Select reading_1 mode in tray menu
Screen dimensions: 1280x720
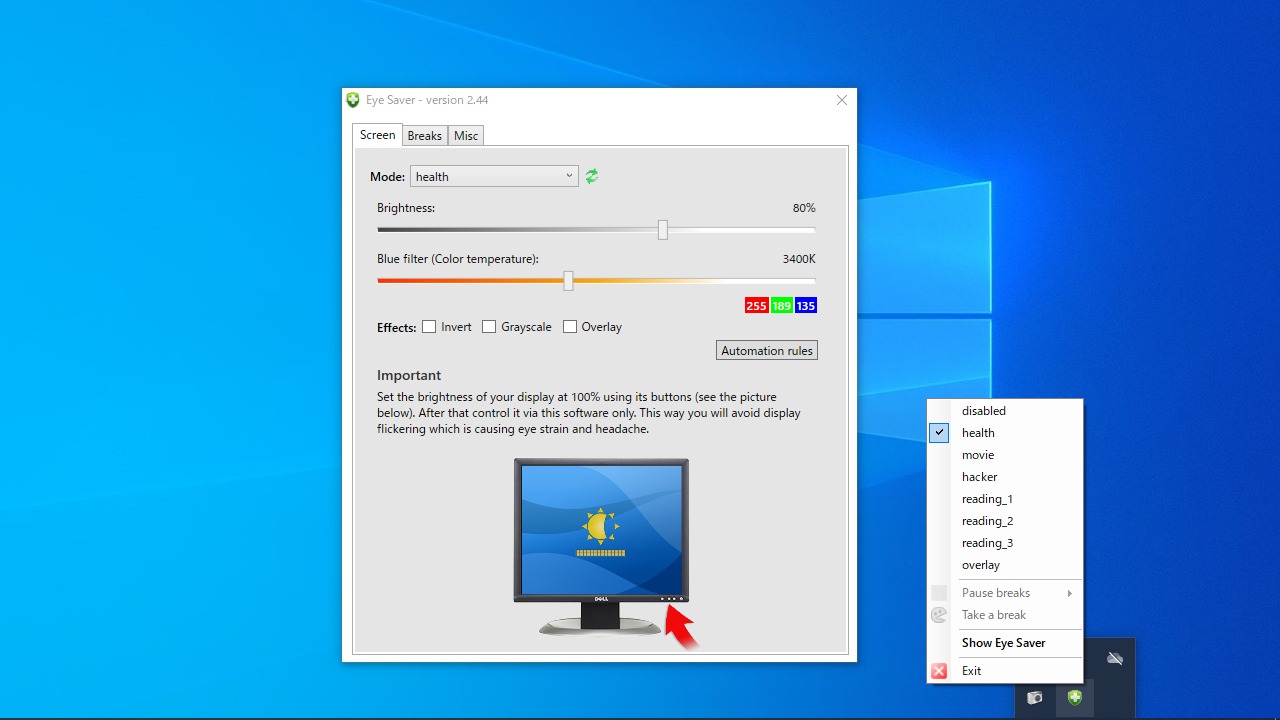pos(1005,499)
